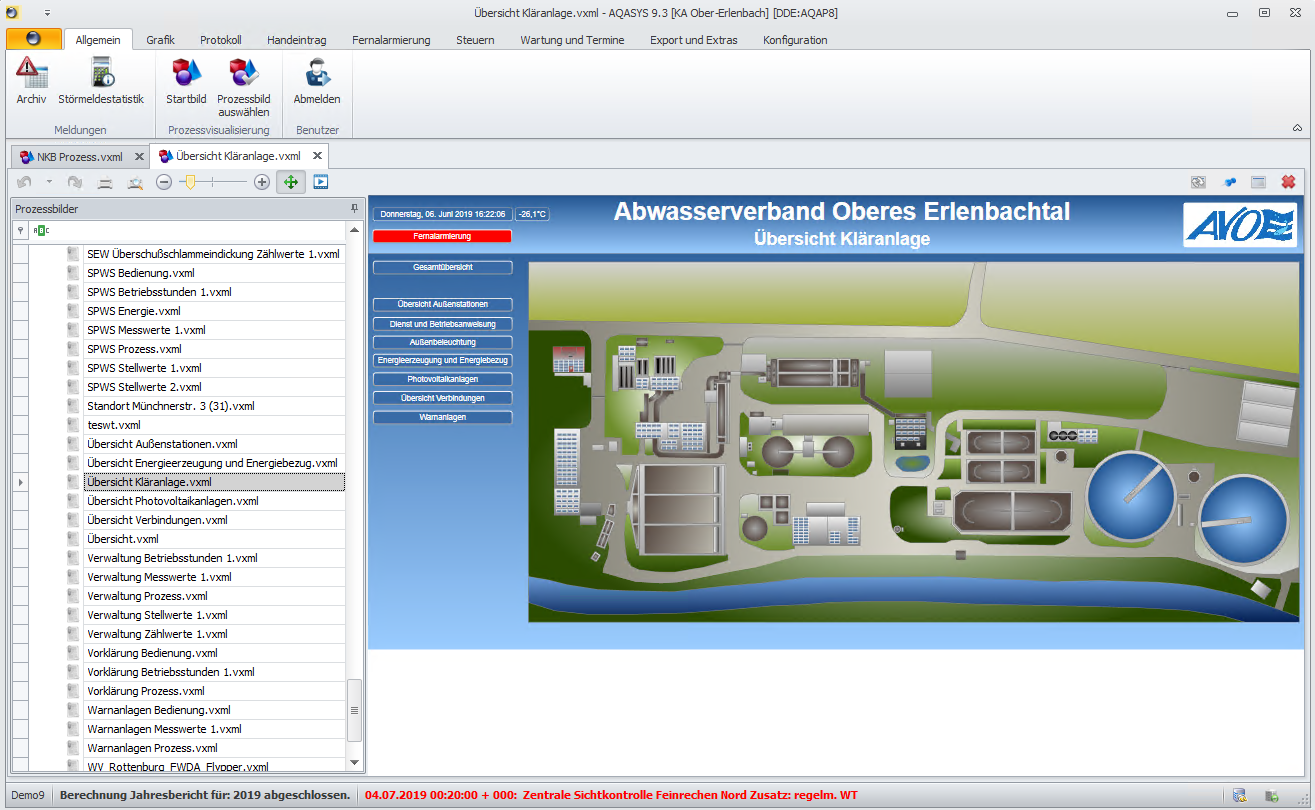The height and width of the screenshot is (810, 1315).
Task: Click the undo navigation arrow
Action: [x=24, y=182]
